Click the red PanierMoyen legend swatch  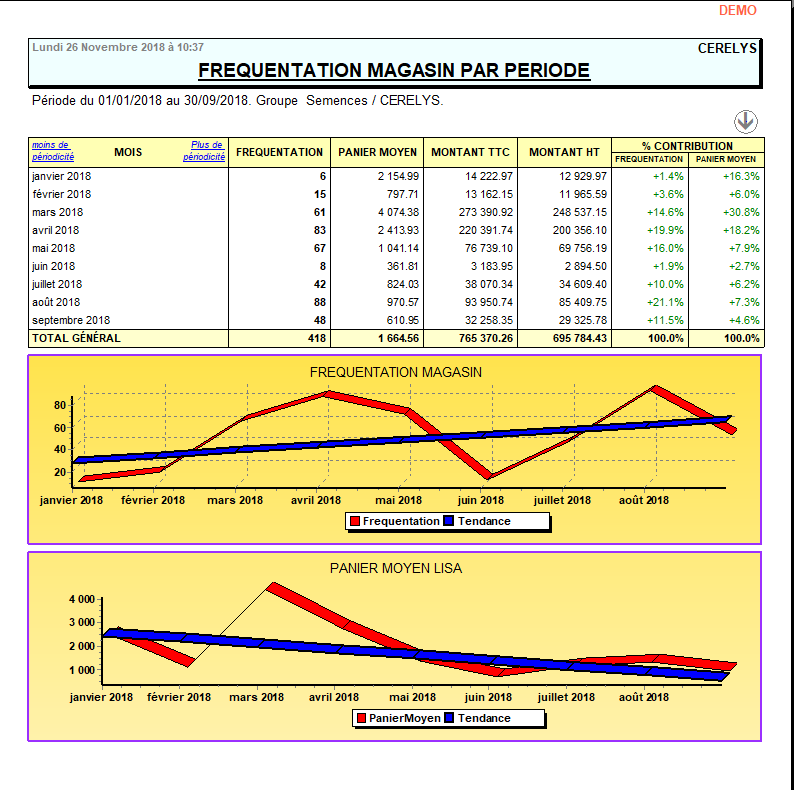(361, 718)
